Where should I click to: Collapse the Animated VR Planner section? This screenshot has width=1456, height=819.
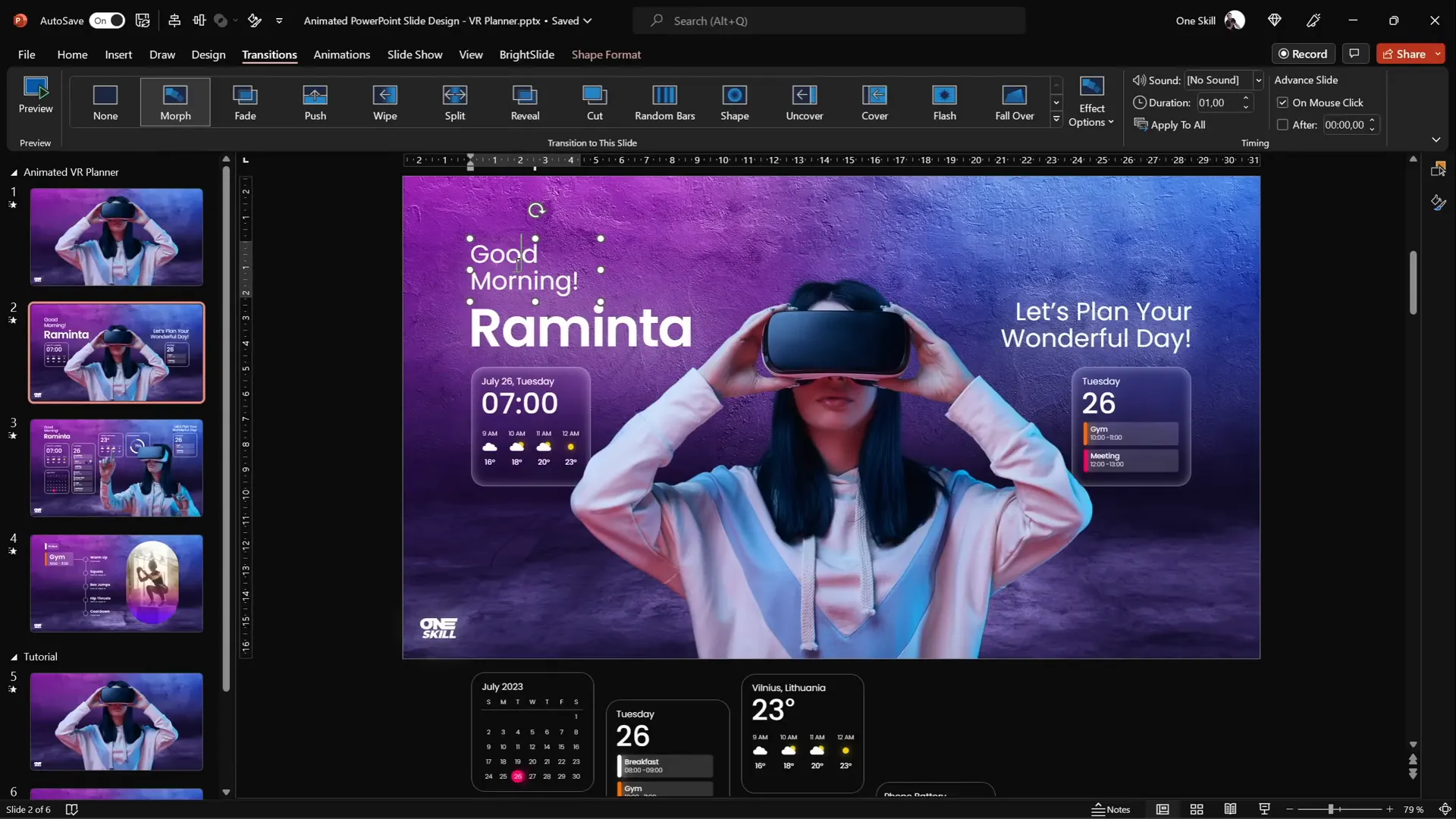pyautogui.click(x=13, y=171)
